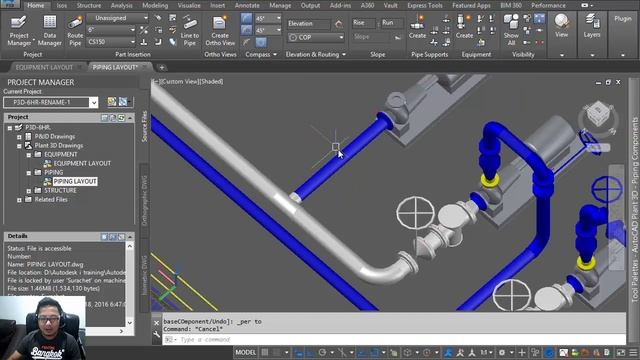The width and height of the screenshot is (640, 360).
Task: Open the Modeling ribbon tab
Action: 155,5
